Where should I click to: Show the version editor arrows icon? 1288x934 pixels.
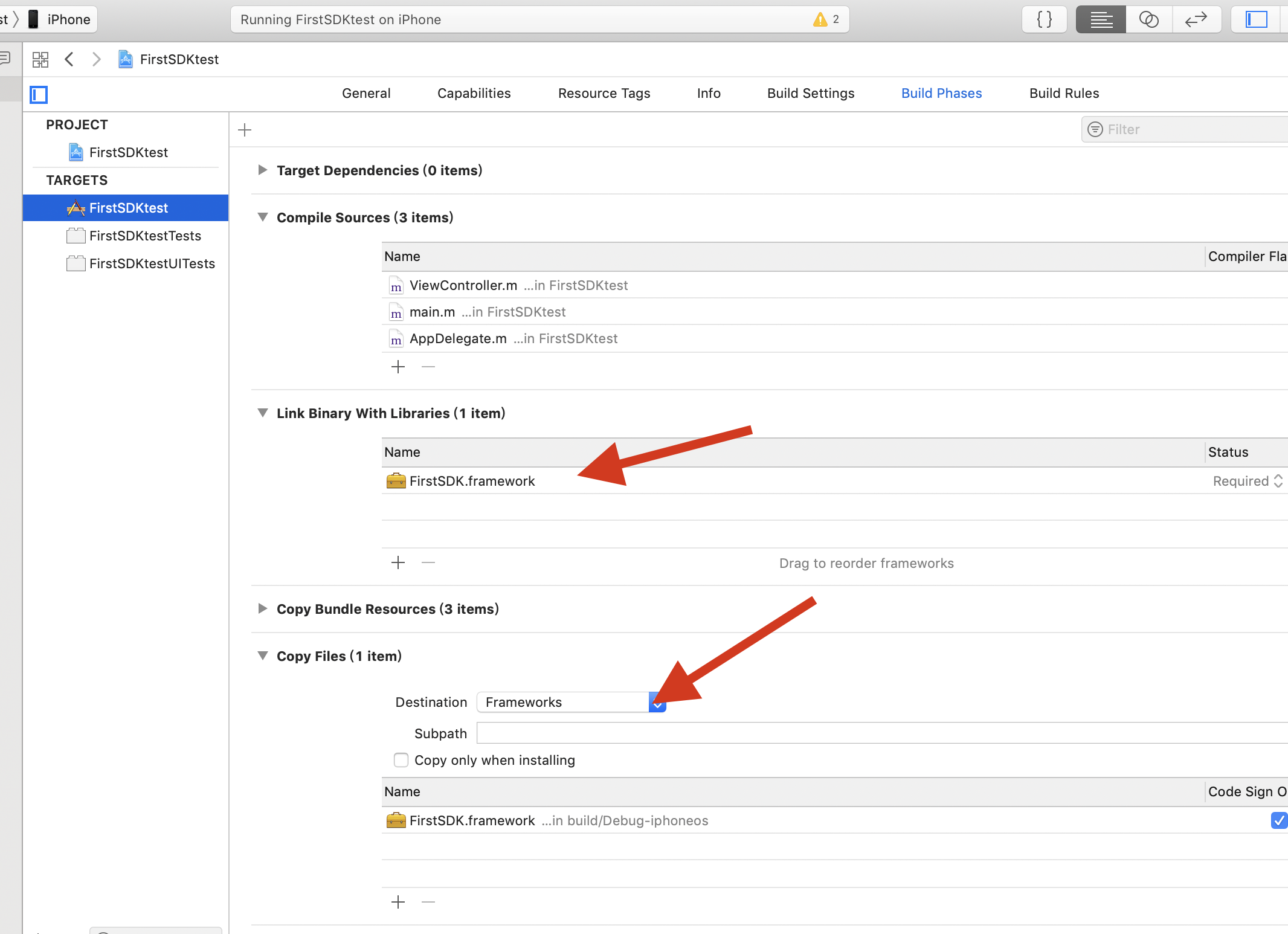click(1196, 19)
